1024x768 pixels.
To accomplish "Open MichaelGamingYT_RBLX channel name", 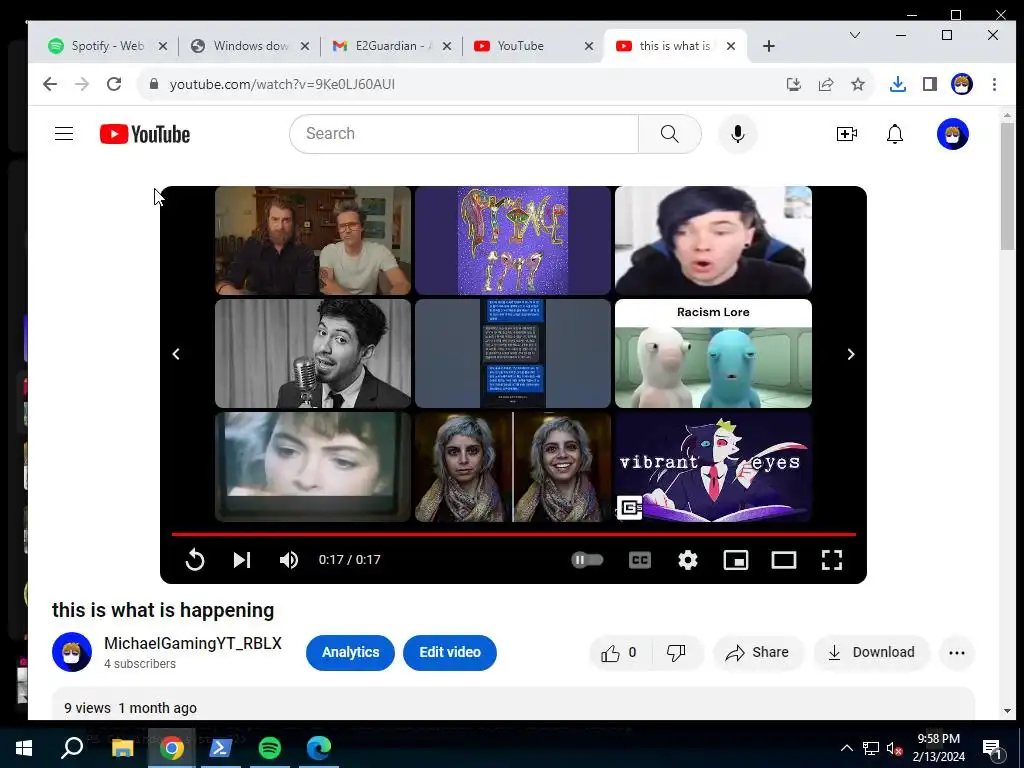I will pos(193,643).
